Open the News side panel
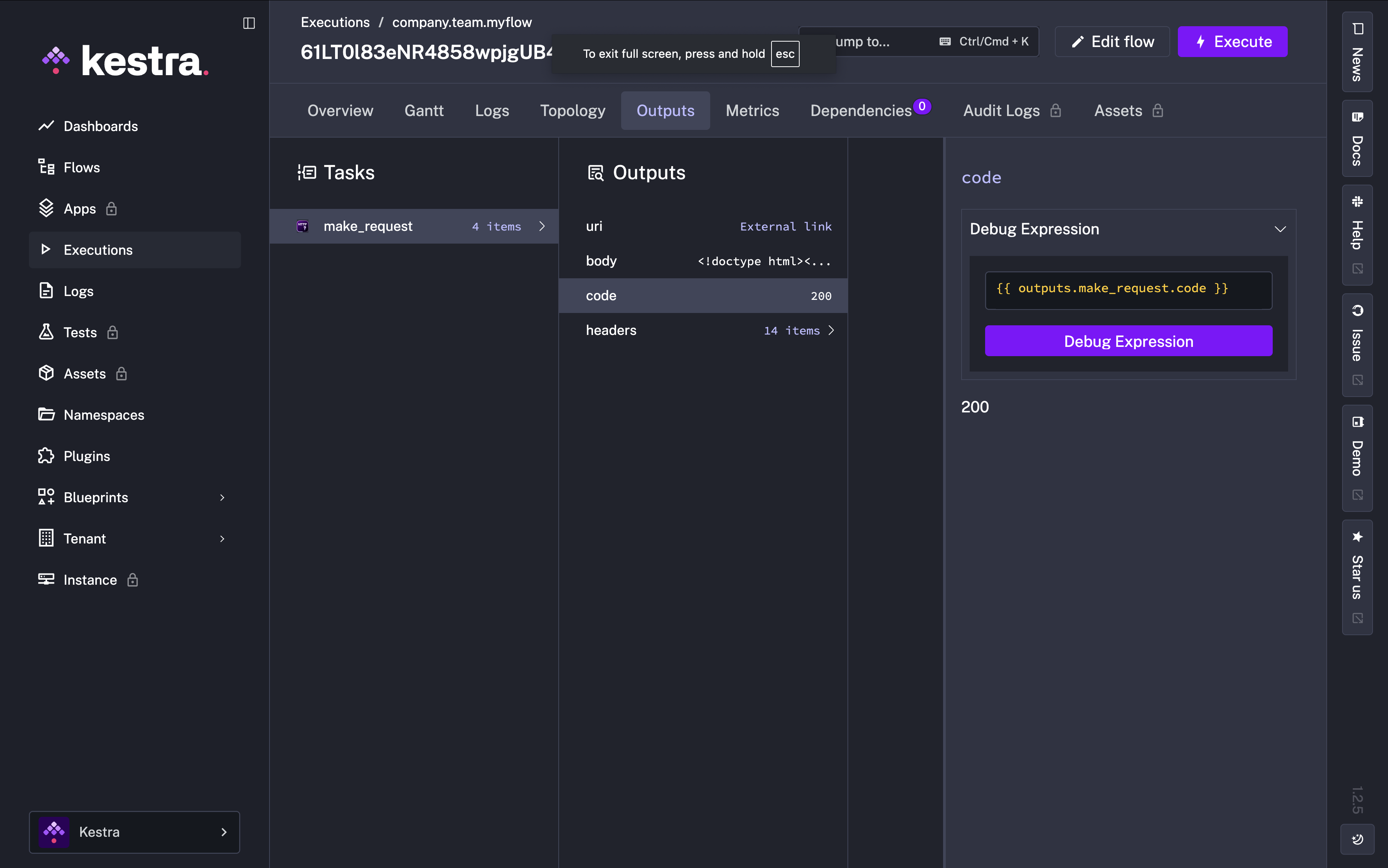Image resolution: width=1388 pixels, height=868 pixels. point(1357,53)
